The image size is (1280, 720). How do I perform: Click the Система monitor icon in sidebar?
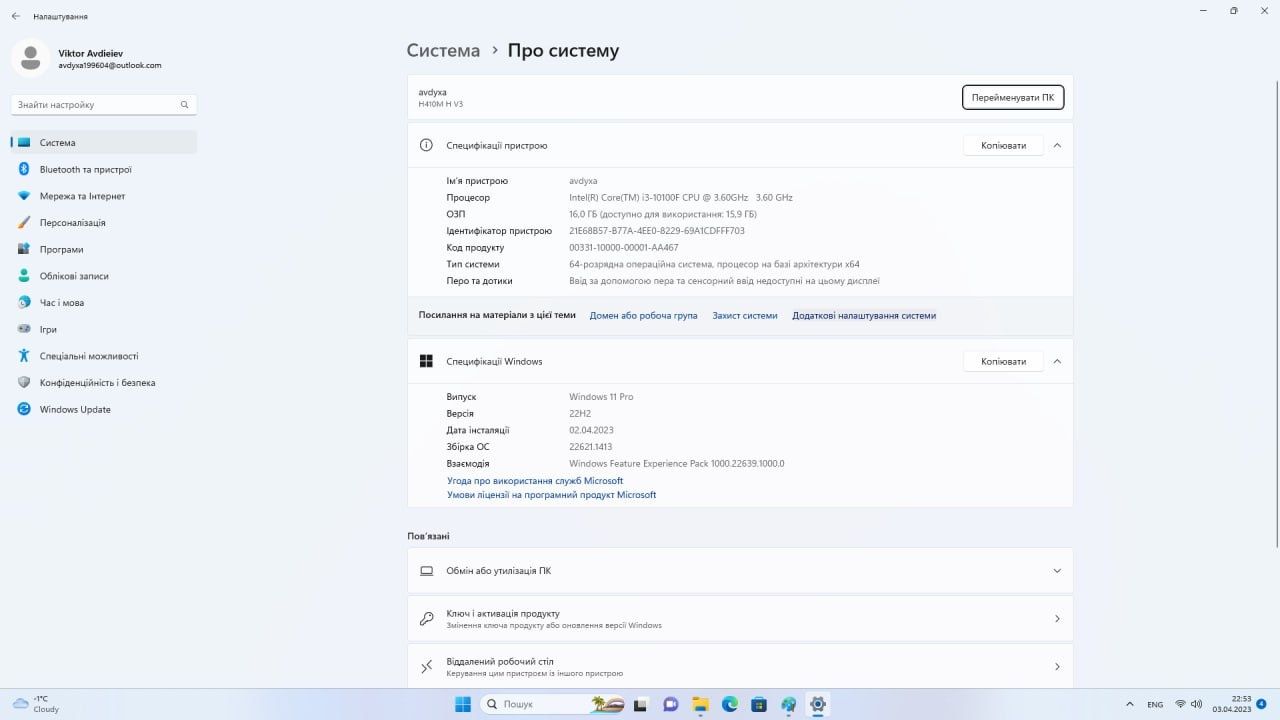click(24, 143)
